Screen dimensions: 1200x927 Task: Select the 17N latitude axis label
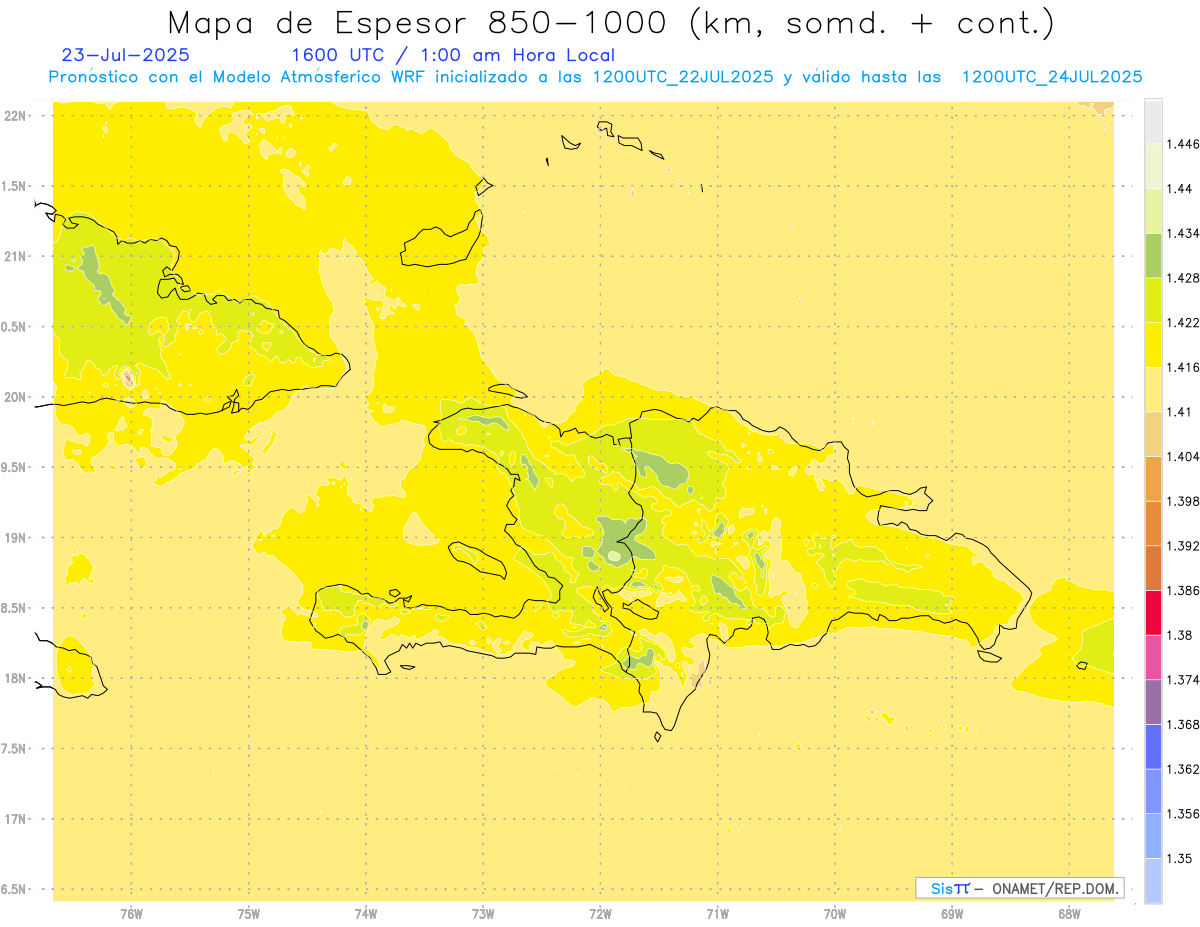point(16,819)
